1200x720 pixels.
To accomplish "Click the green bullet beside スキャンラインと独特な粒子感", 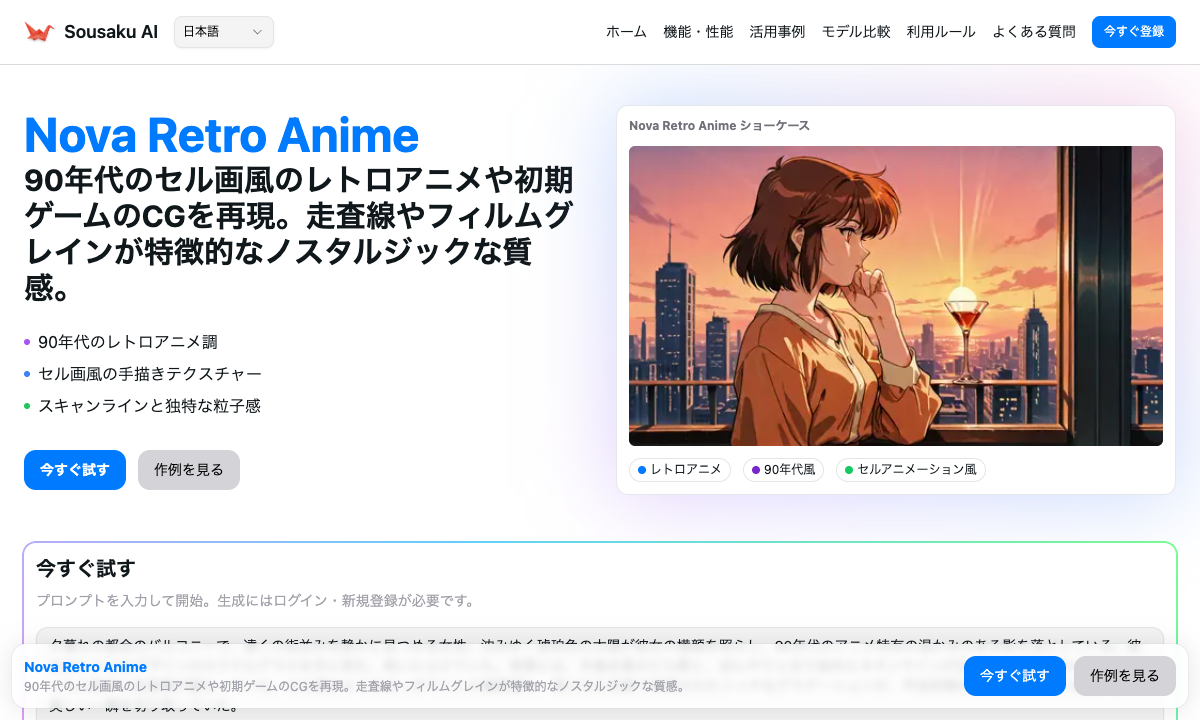I will pos(26,406).
